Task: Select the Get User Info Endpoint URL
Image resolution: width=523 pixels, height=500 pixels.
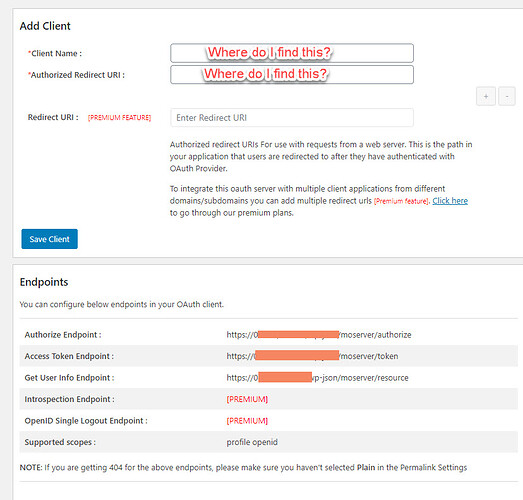Action: tap(317, 378)
